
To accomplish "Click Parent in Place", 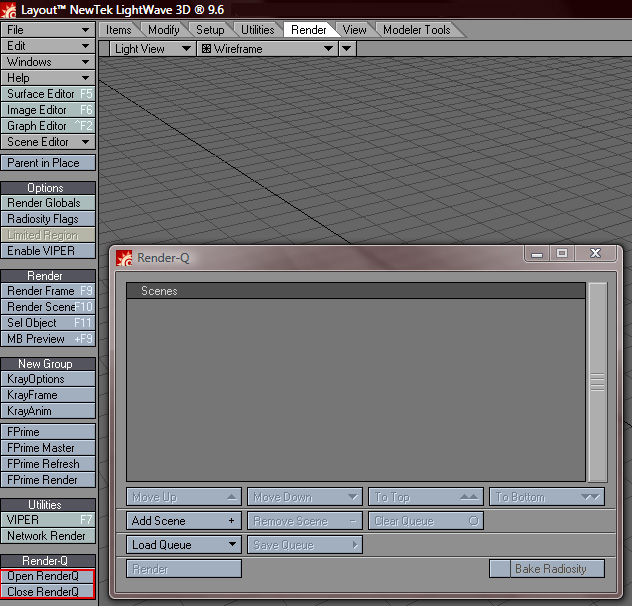I will (x=48, y=163).
